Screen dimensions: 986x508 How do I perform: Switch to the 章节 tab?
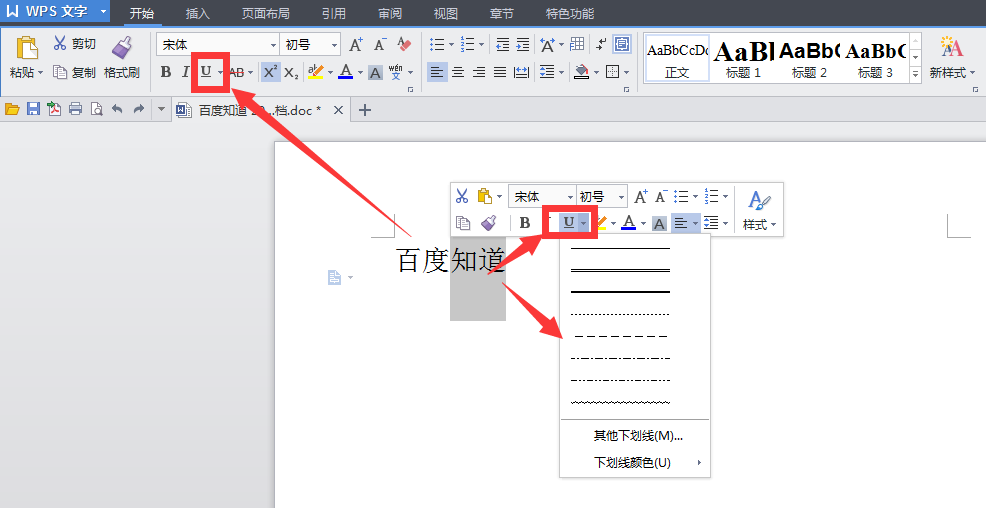(502, 13)
